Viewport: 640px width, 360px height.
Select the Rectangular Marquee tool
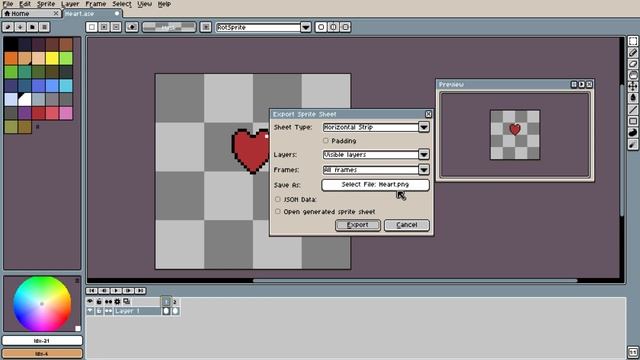[x=633, y=41]
